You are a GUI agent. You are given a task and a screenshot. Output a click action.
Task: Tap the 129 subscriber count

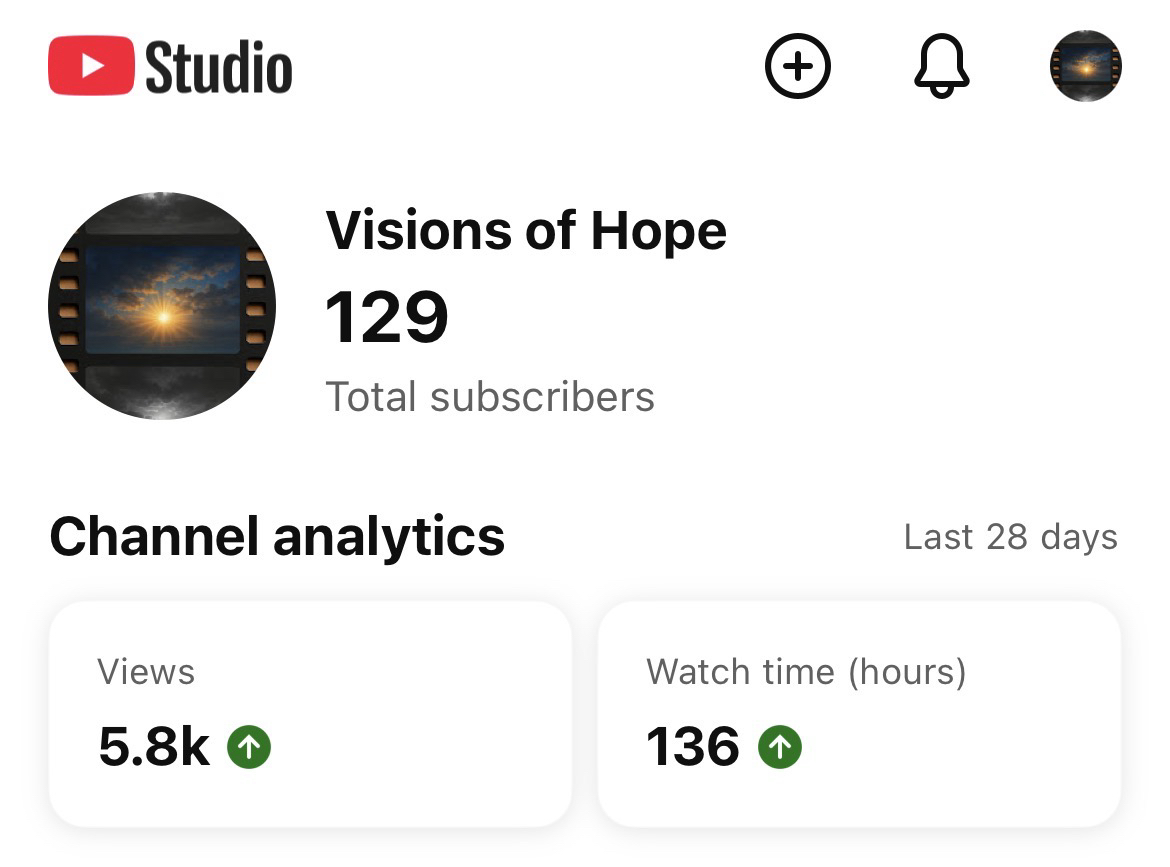point(387,317)
